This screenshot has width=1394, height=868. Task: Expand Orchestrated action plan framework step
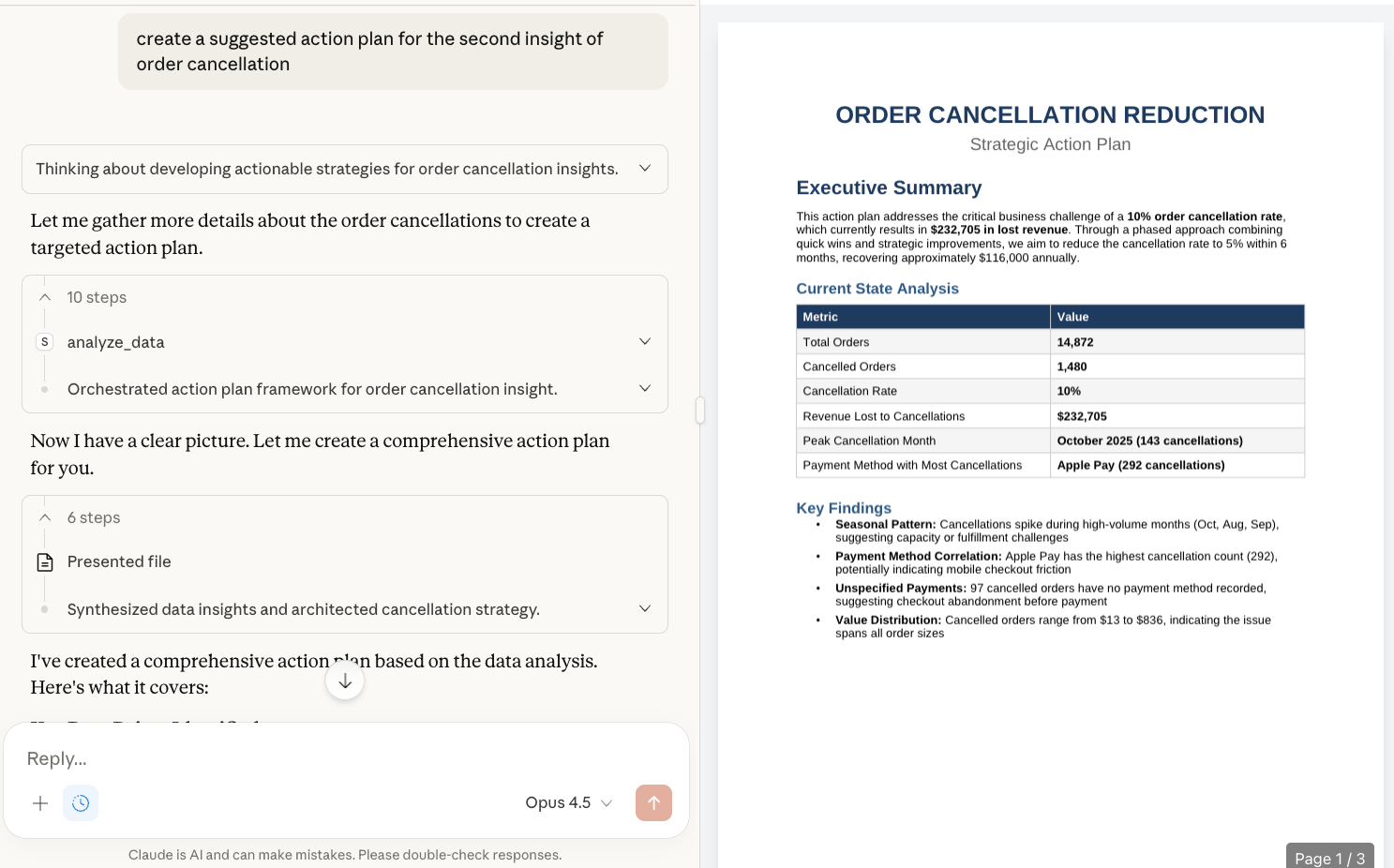click(645, 389)
